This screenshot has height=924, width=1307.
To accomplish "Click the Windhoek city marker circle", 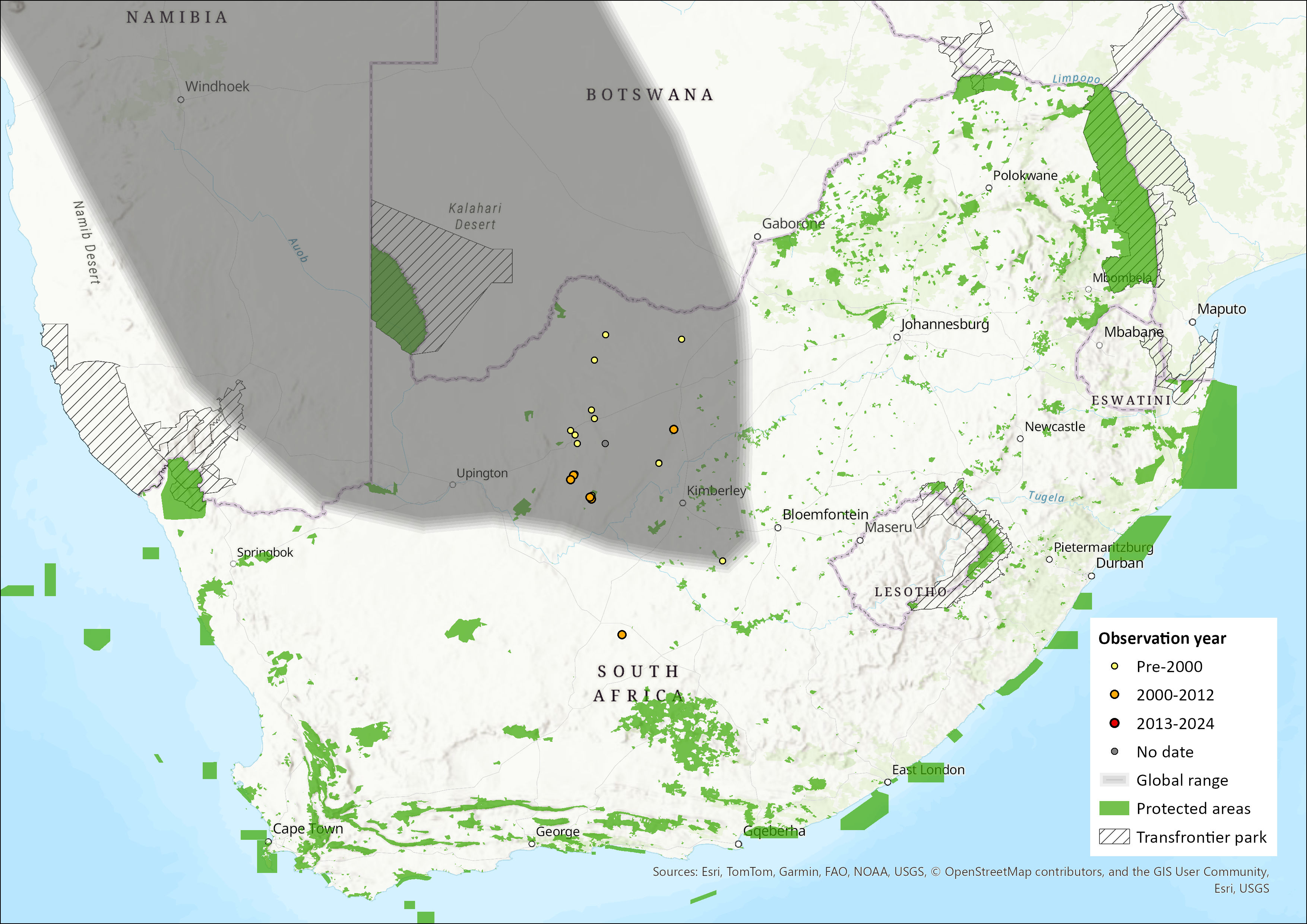I will (181, 99).
